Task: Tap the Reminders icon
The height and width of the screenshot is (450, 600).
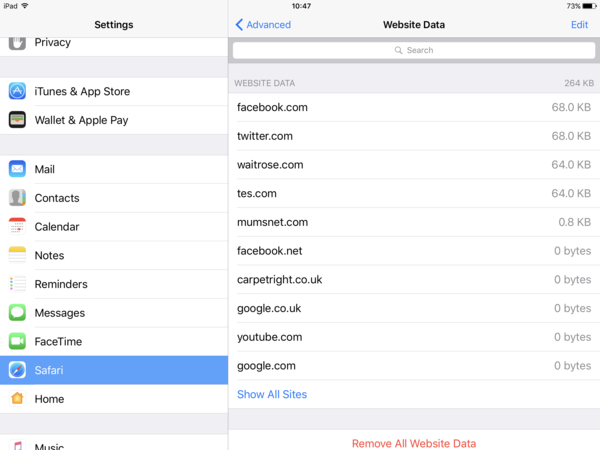Action: 17,284
